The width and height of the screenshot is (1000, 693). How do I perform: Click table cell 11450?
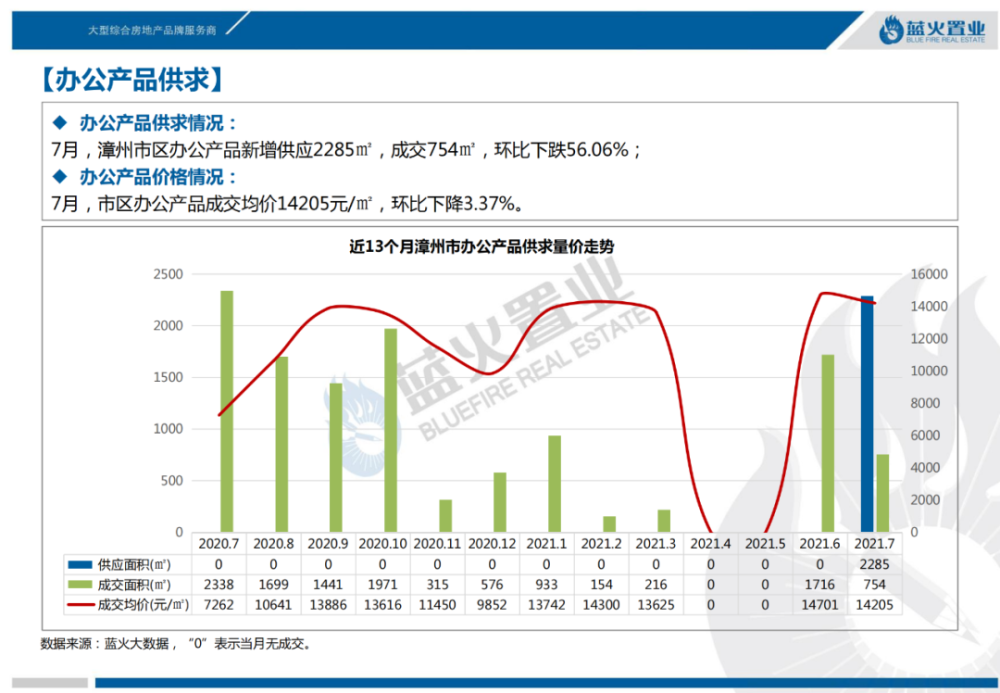coord(438,605)
